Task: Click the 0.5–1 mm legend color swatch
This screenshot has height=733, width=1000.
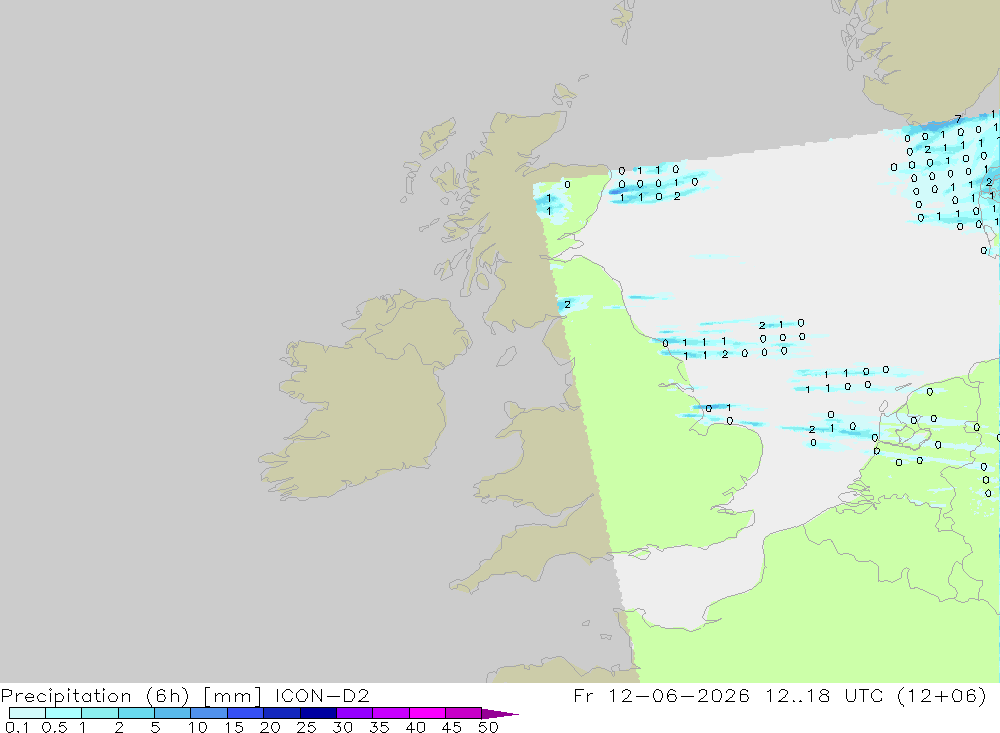Action: coord(63,713)
